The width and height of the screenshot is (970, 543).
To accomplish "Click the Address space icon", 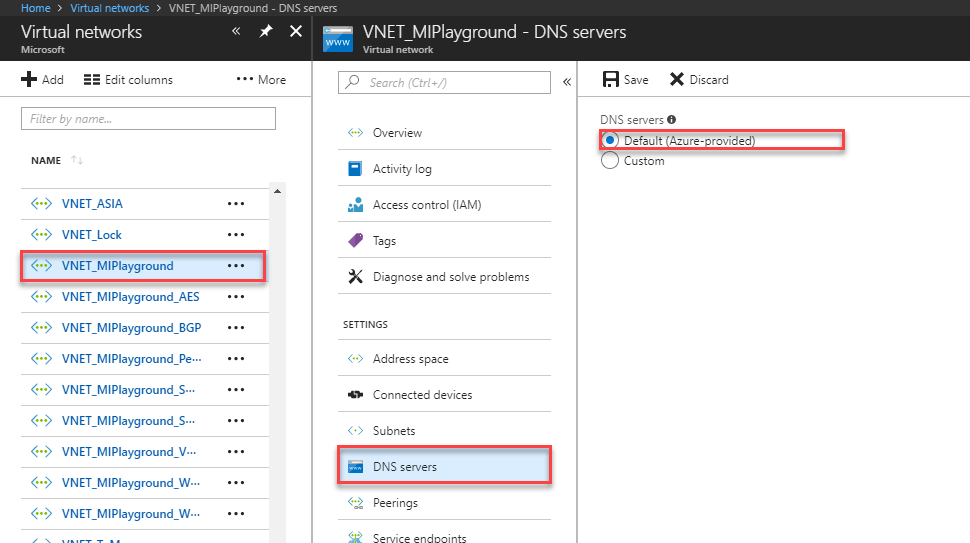I will 355,359.
